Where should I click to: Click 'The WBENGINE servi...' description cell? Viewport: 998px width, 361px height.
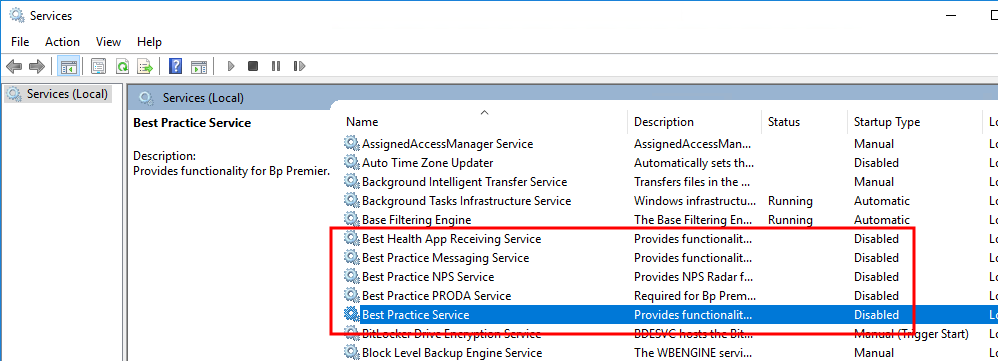click(694, 353)
